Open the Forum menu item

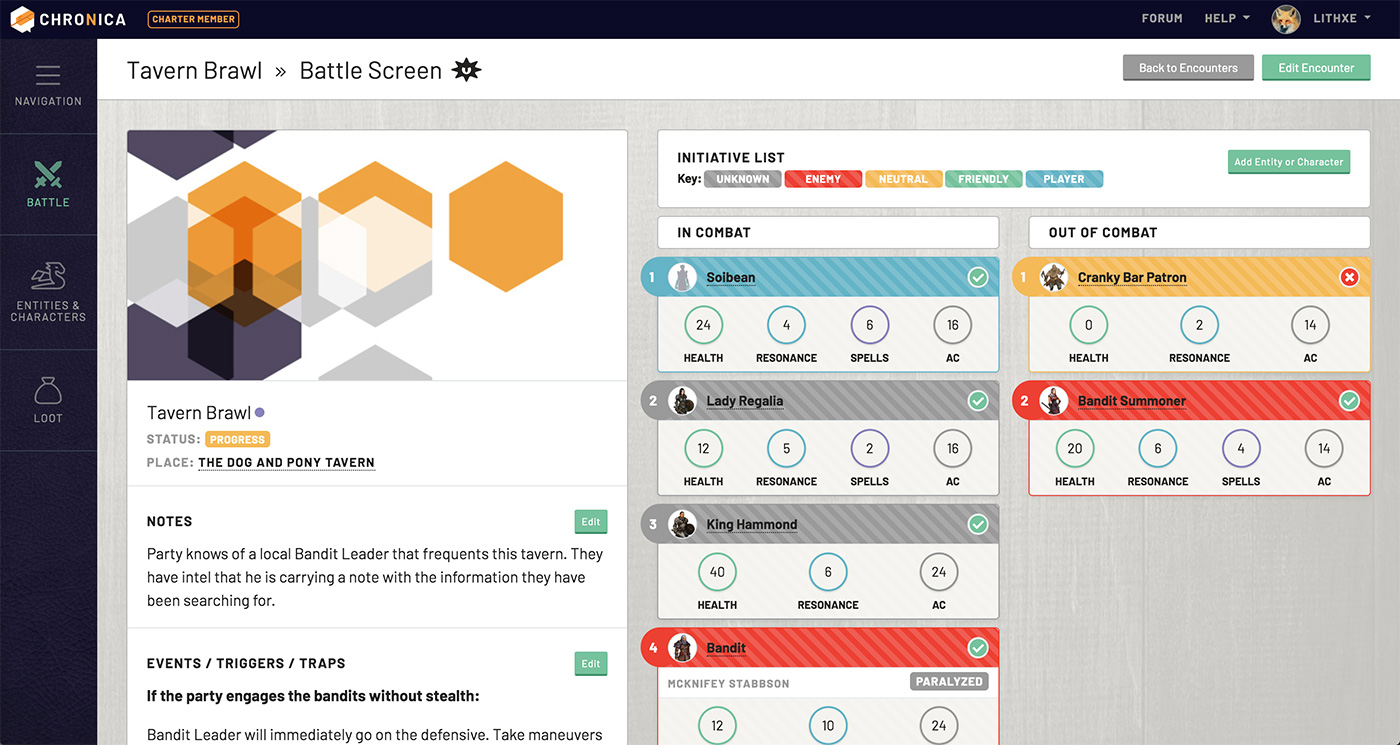(x=1162, y=19)
